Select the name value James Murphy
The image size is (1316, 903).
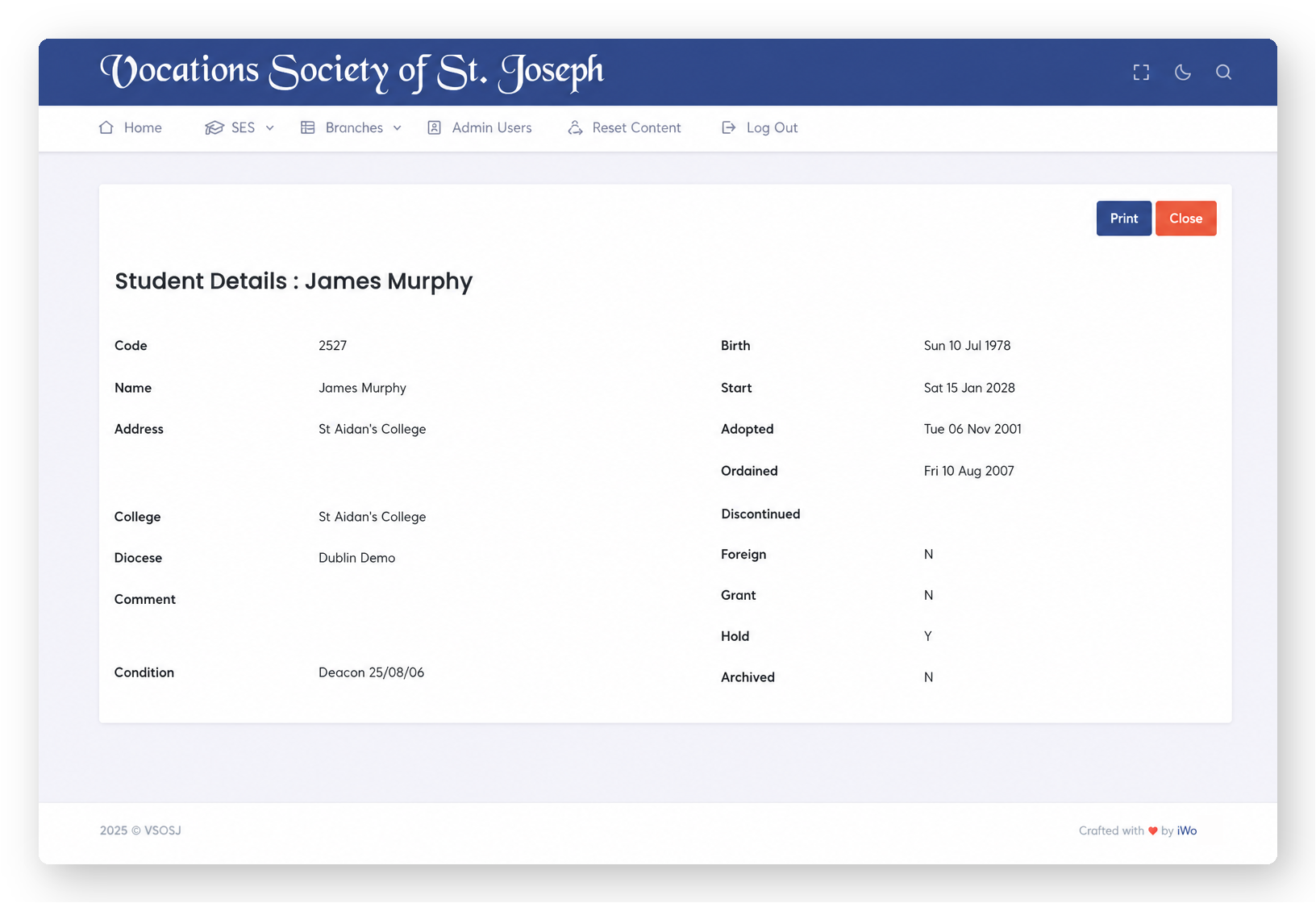362,388
